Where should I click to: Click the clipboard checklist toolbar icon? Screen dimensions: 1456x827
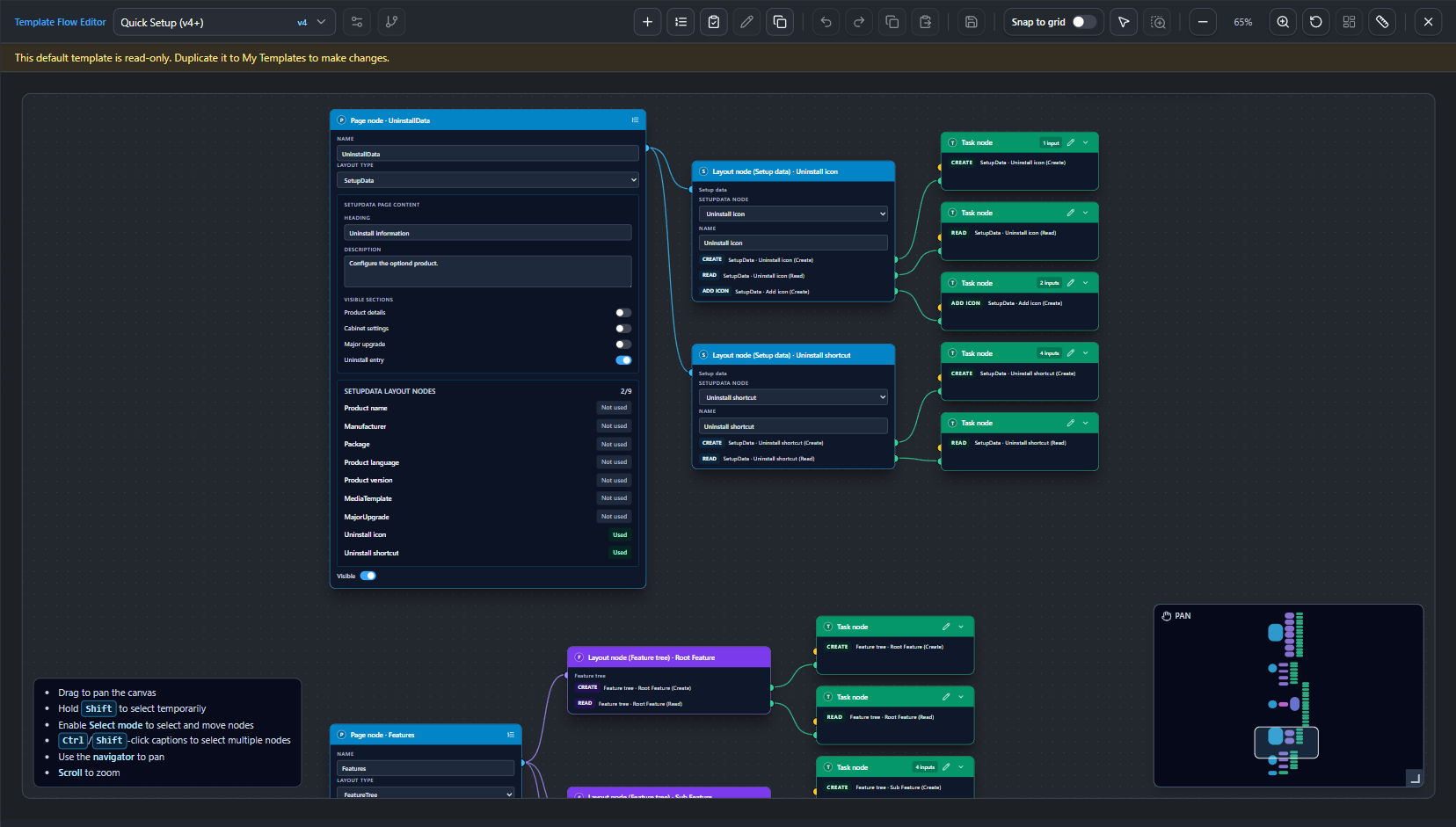[x=714, y=22]
